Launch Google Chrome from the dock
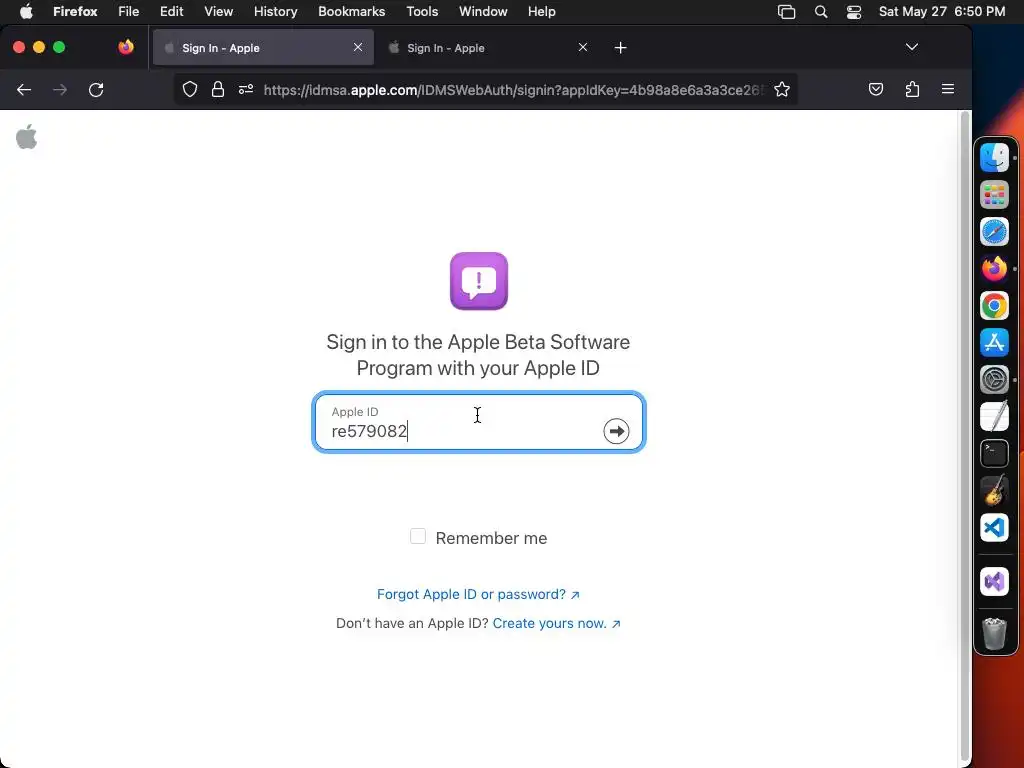Image resolution: width=1024 pixels, height=768 pixels. tap(994, 306)
